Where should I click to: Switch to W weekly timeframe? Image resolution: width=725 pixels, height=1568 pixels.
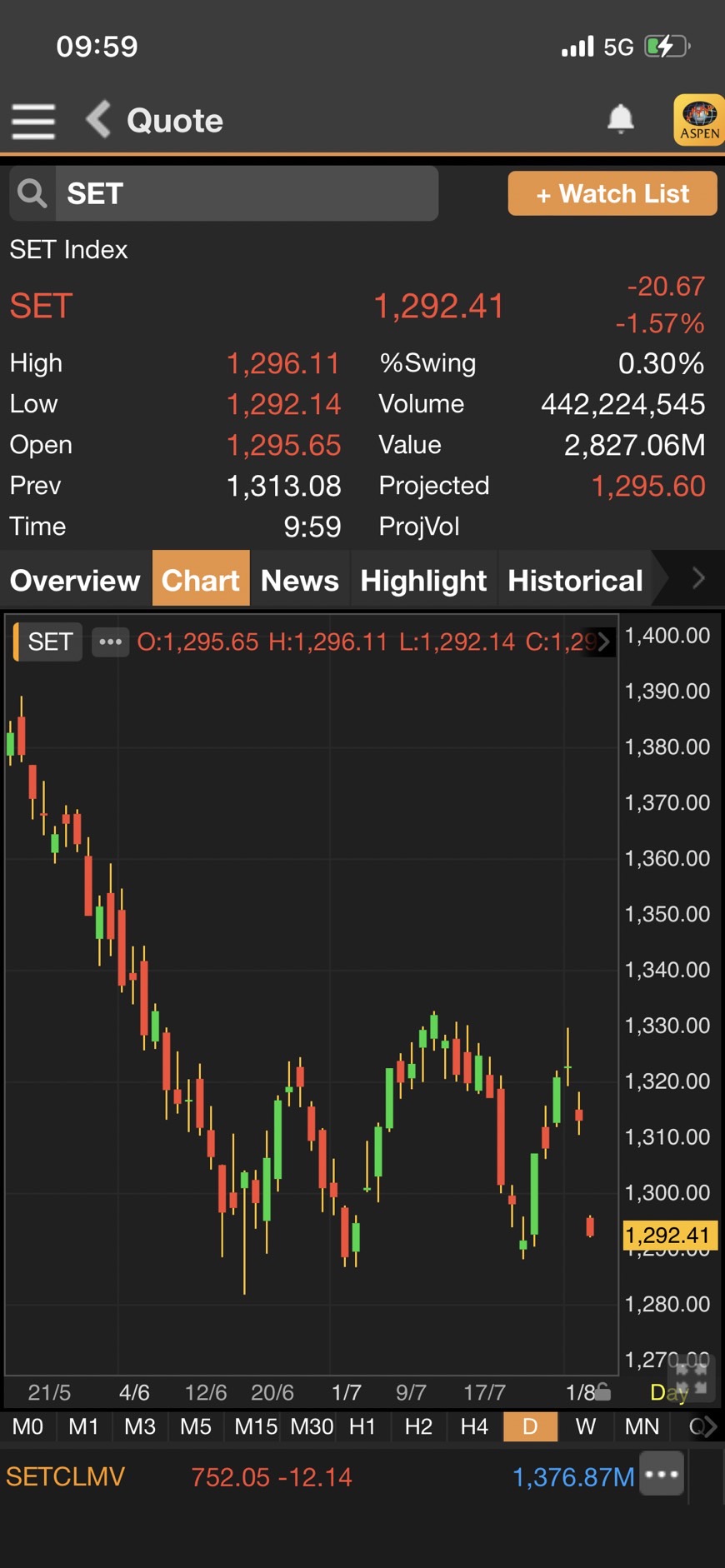586,1426
